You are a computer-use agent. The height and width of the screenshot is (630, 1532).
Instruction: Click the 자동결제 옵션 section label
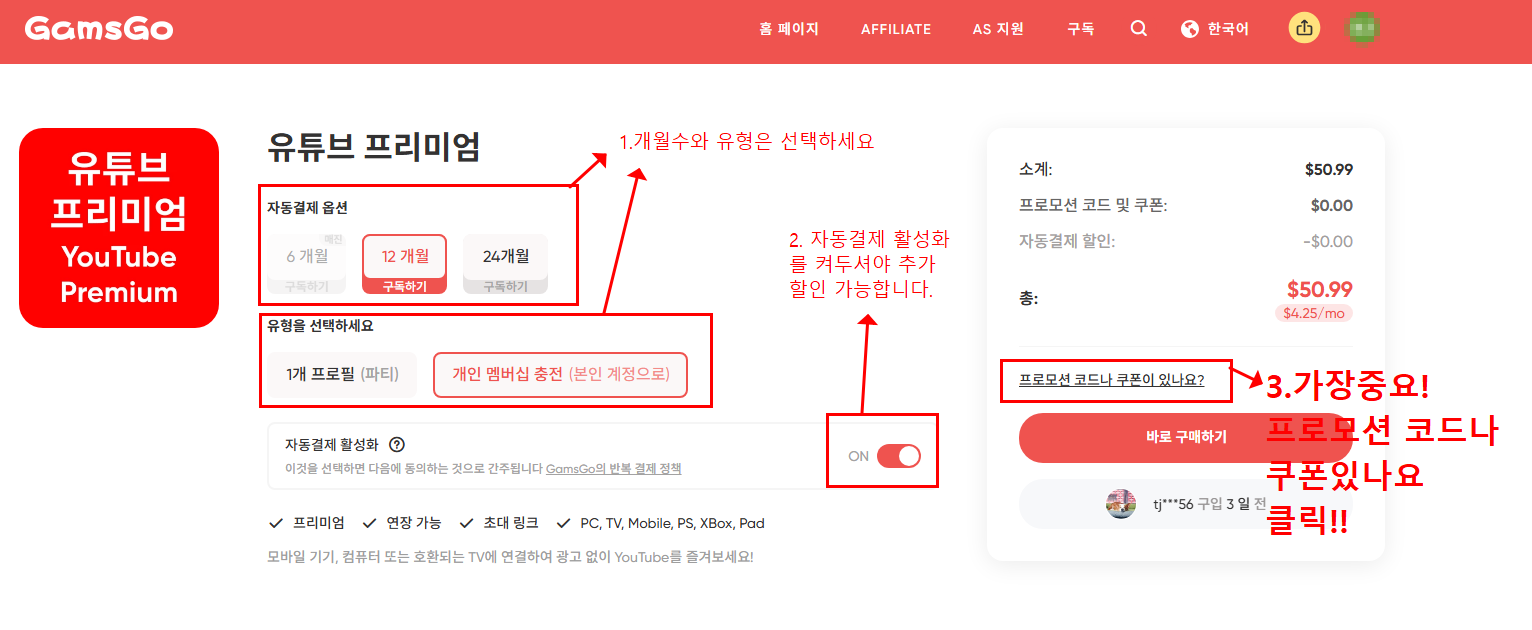307,207
